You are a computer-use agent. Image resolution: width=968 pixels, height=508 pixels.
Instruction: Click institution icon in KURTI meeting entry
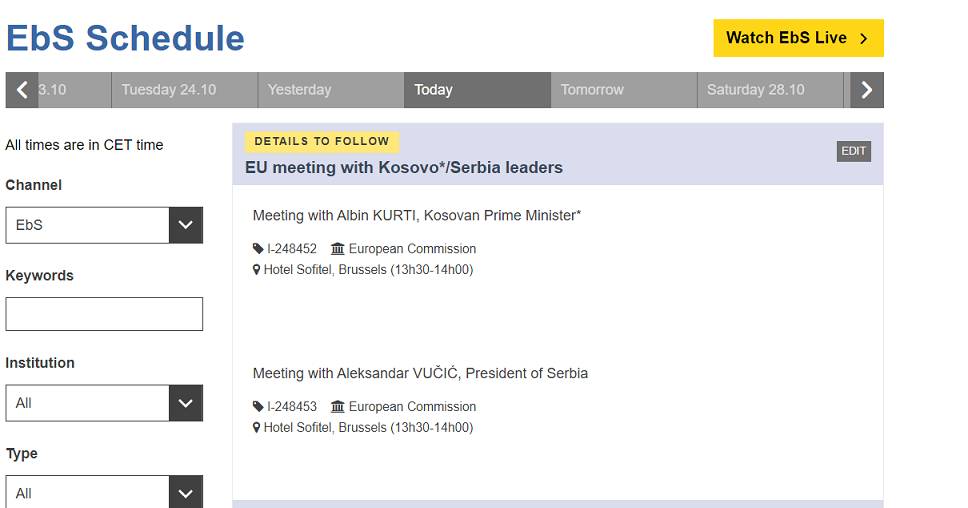337,249
